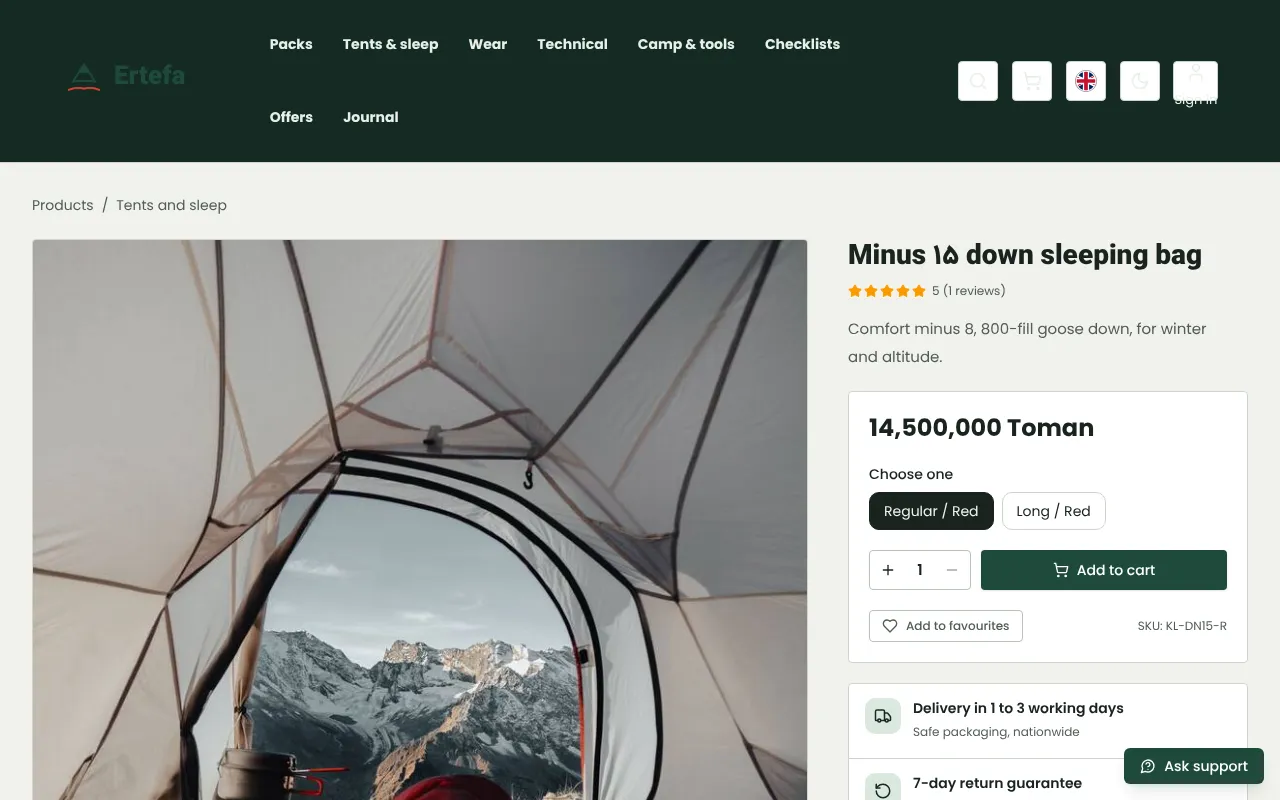Select the Regular / Red variant
This screenshot has width=1280, height=800.
(931, 511)
